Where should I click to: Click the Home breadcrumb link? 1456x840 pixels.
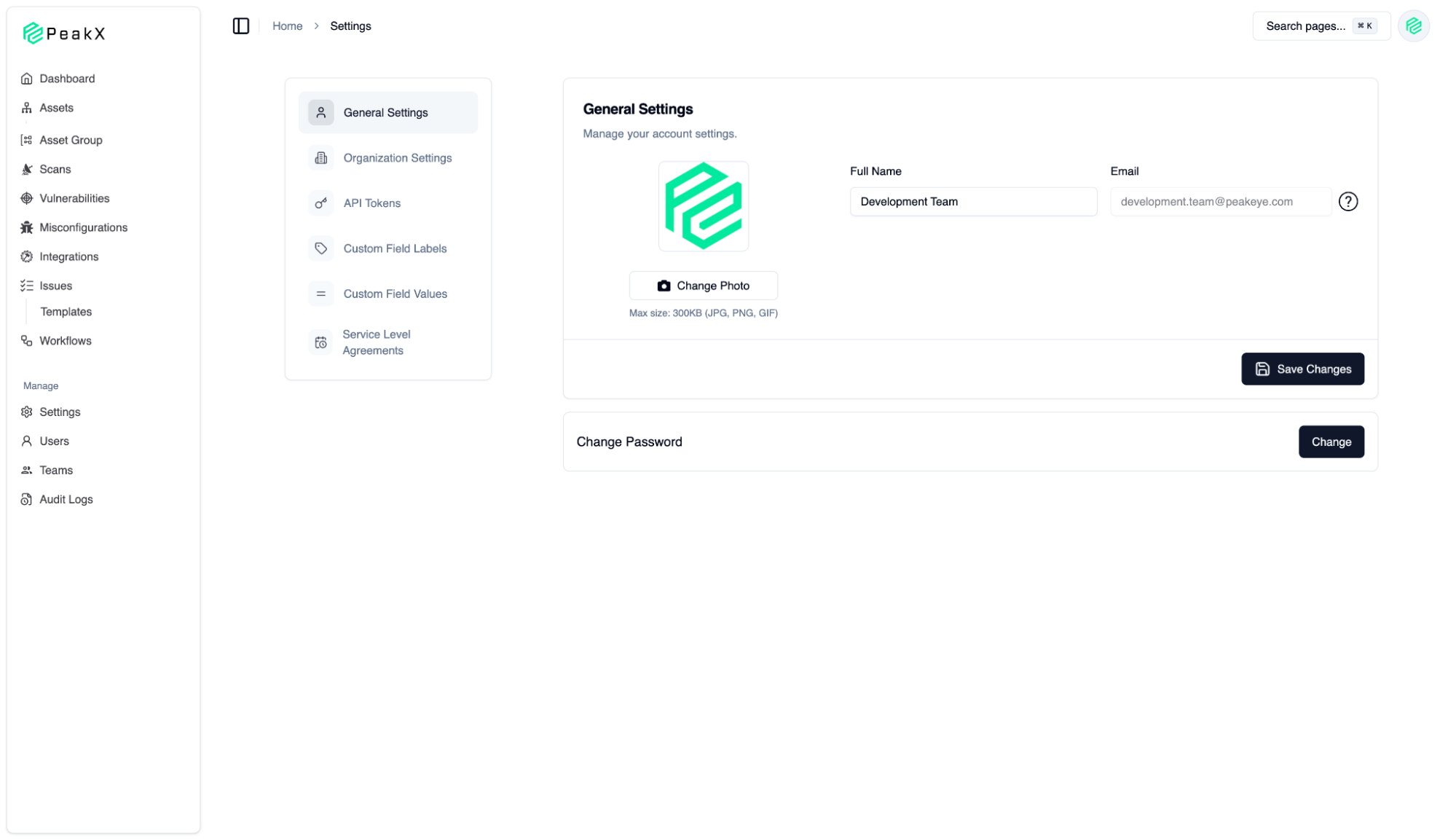[x=287, y=26]
